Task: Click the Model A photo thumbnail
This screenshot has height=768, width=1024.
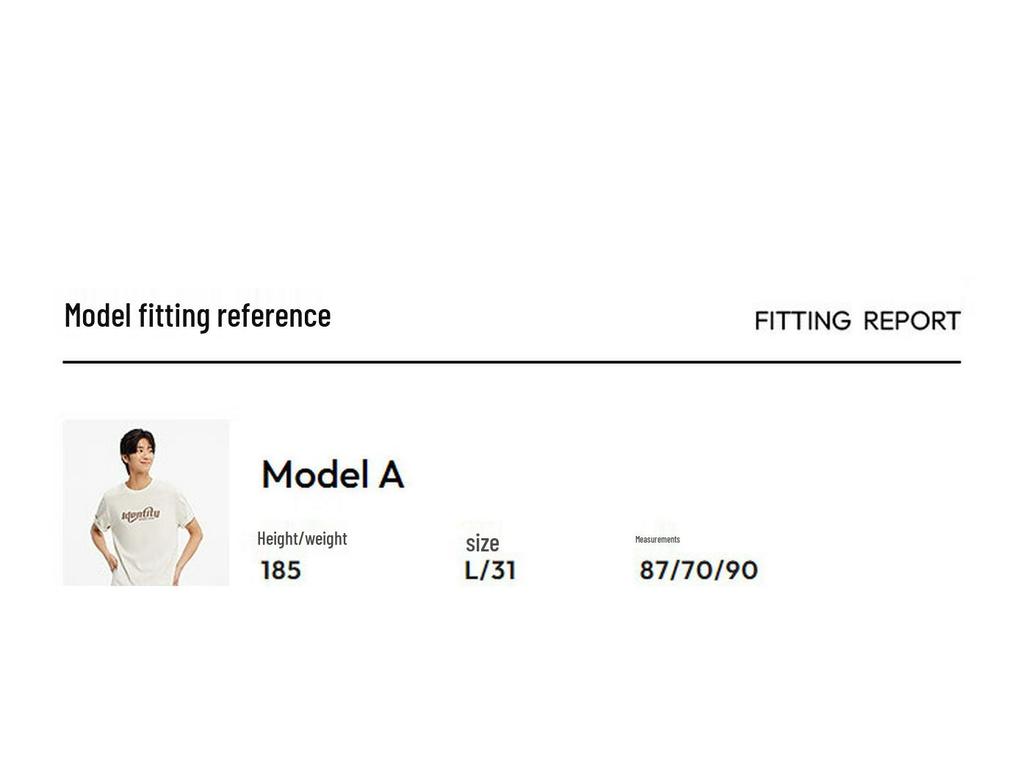Action: [146, 502]
